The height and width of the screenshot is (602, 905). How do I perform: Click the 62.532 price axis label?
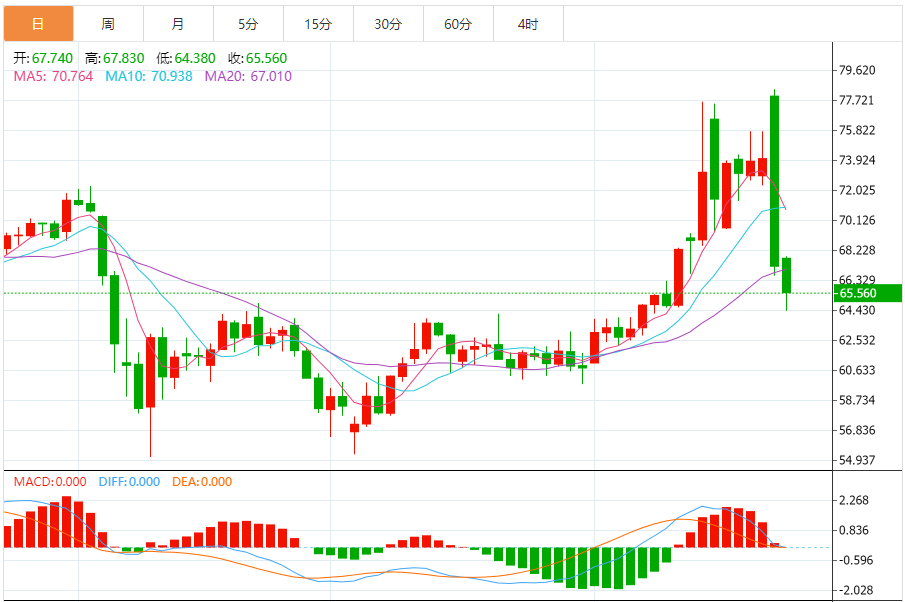857,341
